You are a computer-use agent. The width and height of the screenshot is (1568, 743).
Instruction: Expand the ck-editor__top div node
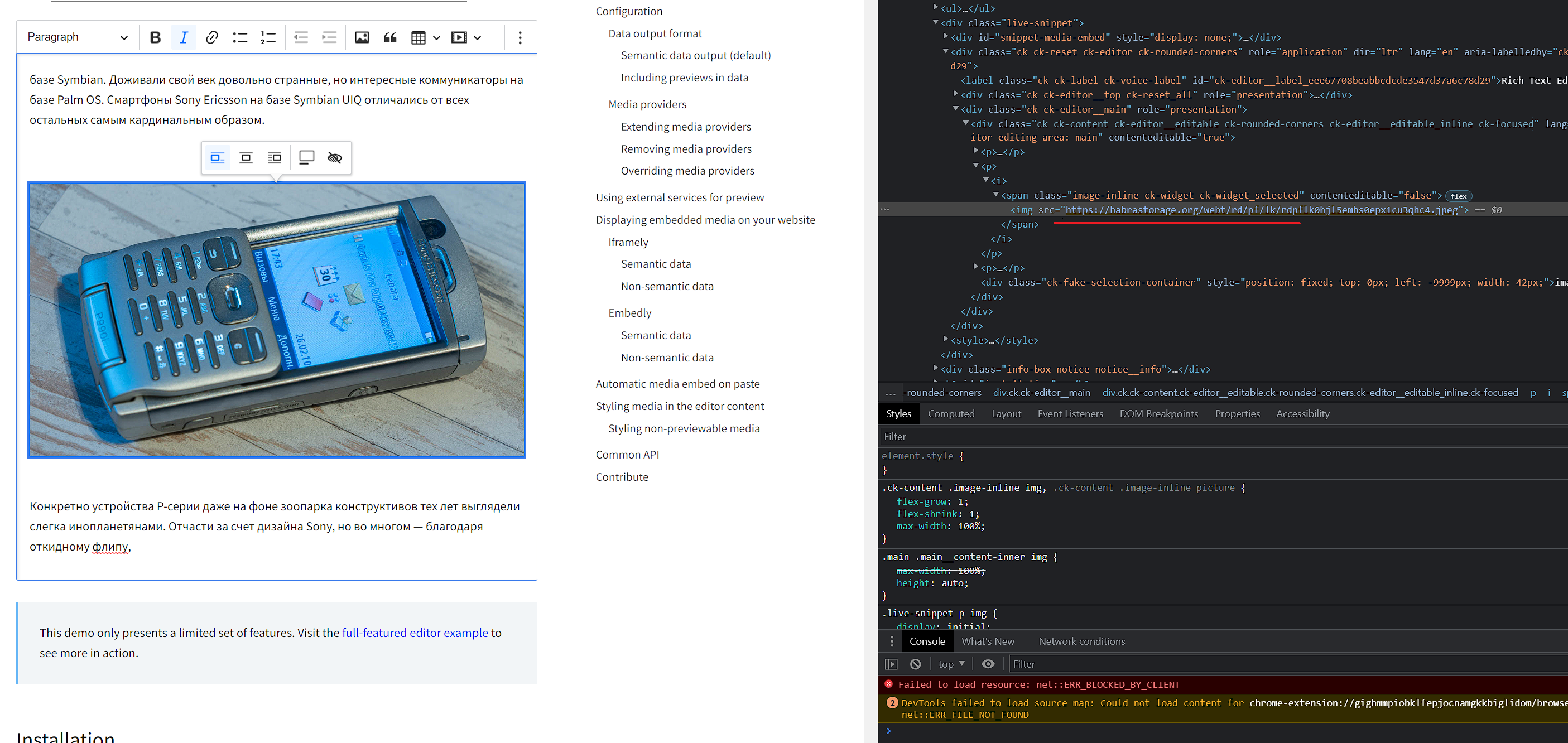tap(956, 94)
